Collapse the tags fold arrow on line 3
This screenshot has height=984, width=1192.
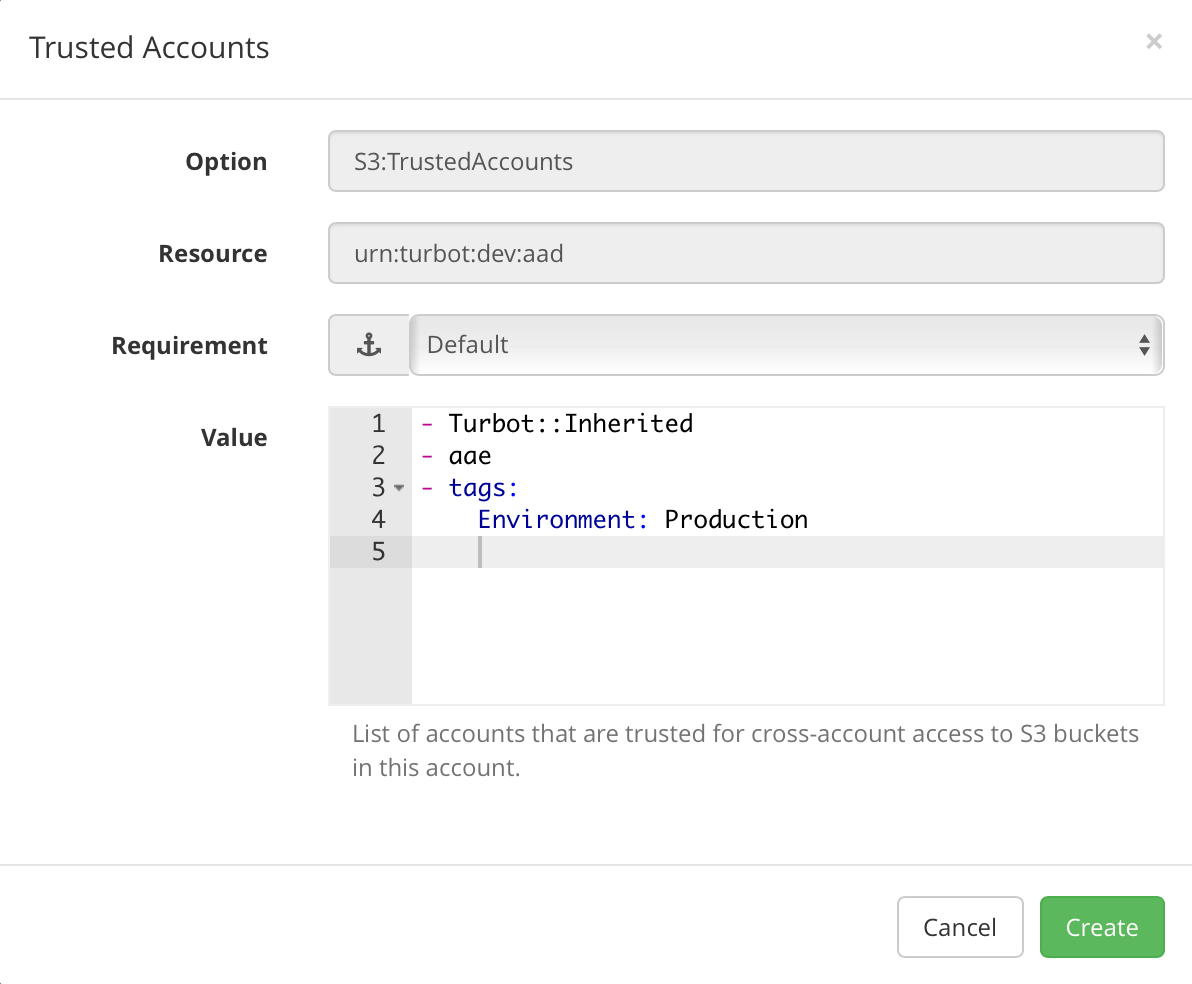[399, 487]
